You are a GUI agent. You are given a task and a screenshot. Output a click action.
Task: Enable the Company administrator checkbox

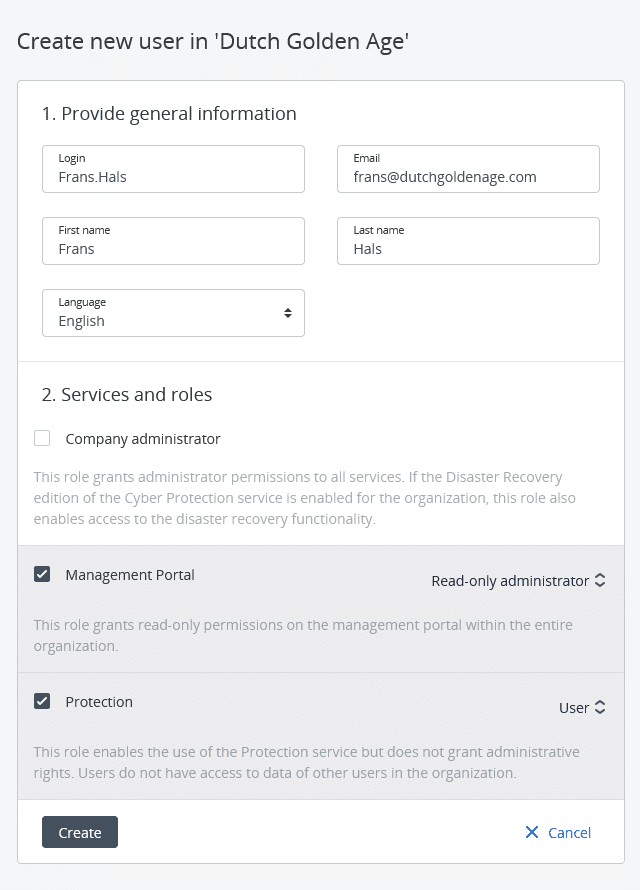pyautogui.click(x=42, y=438)
